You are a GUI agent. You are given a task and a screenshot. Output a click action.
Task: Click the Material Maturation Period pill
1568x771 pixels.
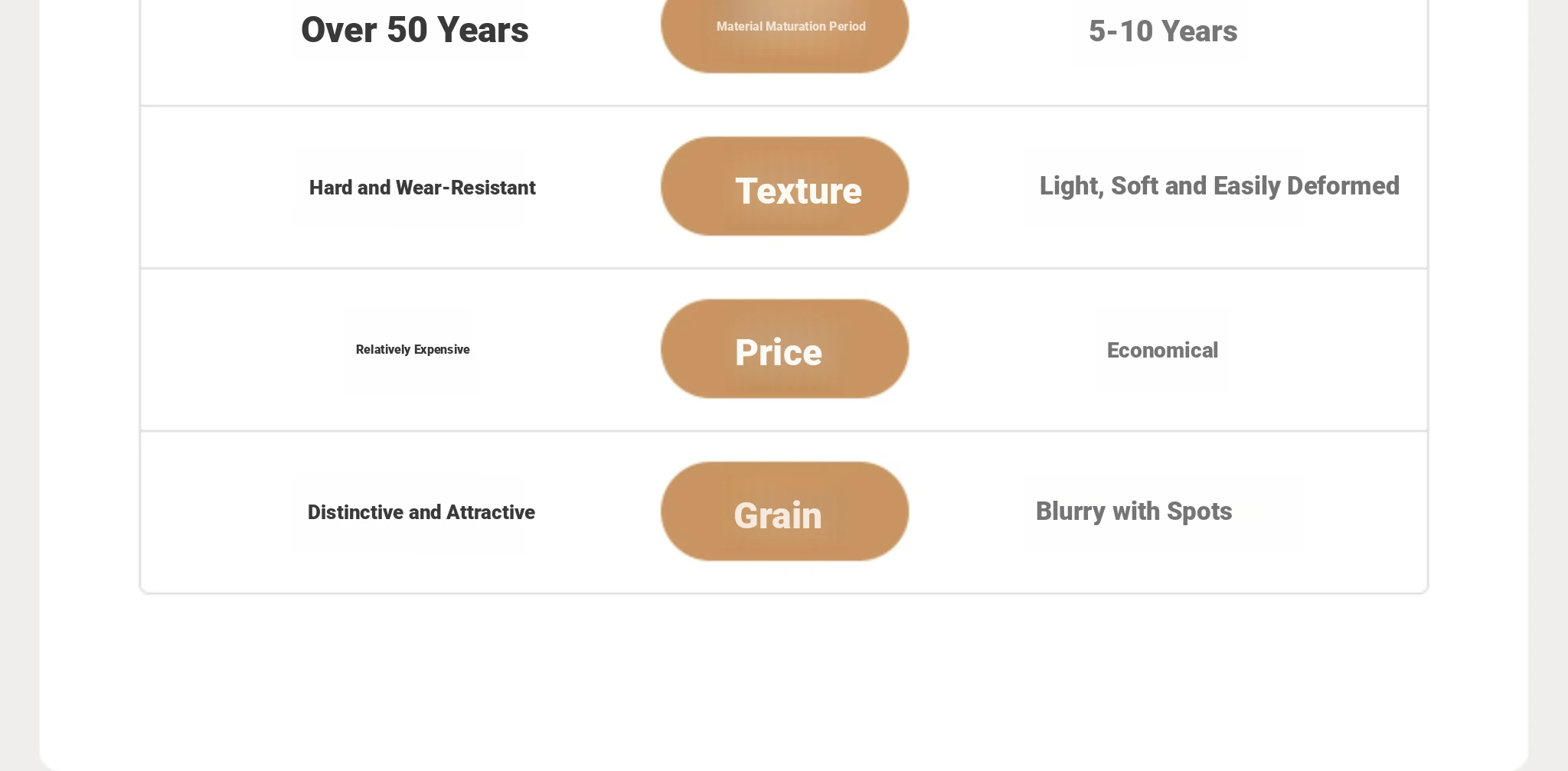790,27
